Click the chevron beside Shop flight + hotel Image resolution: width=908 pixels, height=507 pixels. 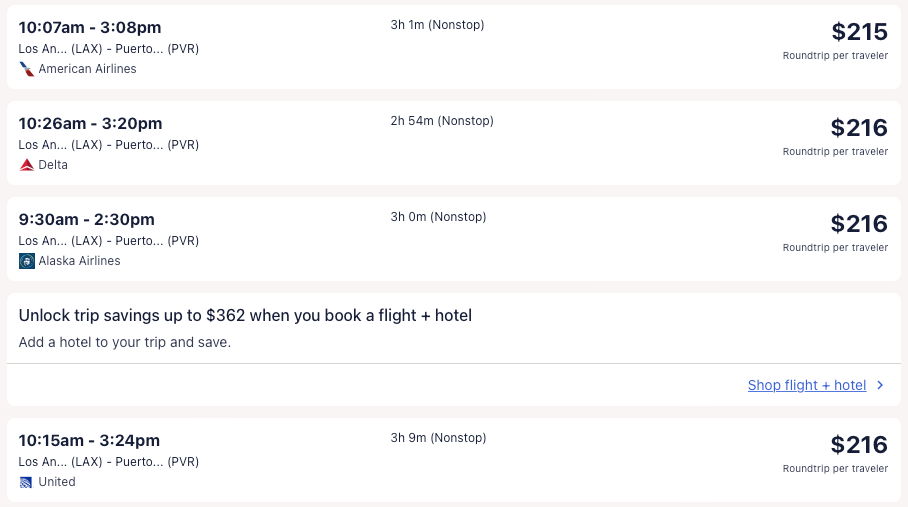[880, 385]
